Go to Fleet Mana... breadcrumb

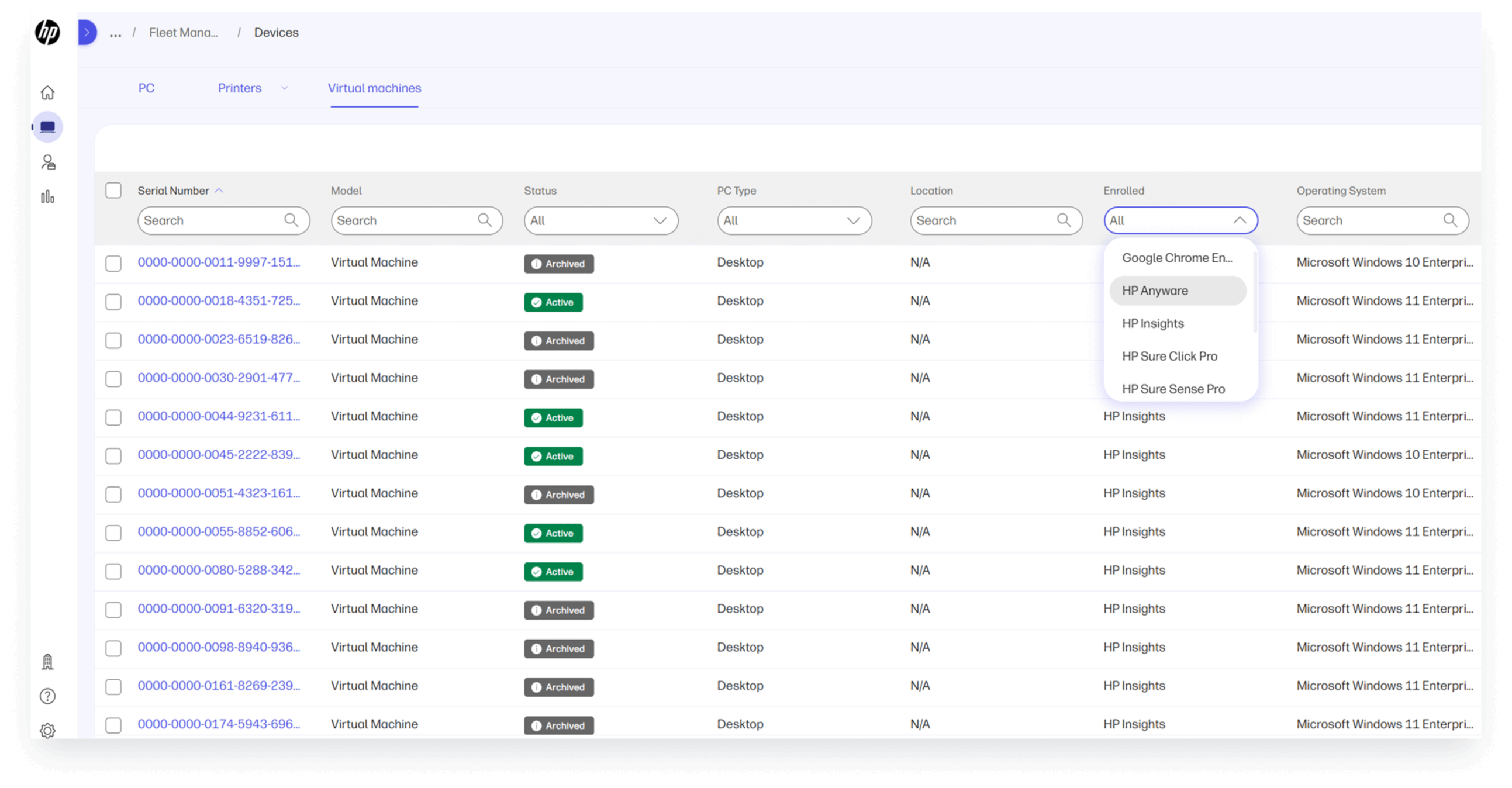pyautogui.click(x=183, y=32)
